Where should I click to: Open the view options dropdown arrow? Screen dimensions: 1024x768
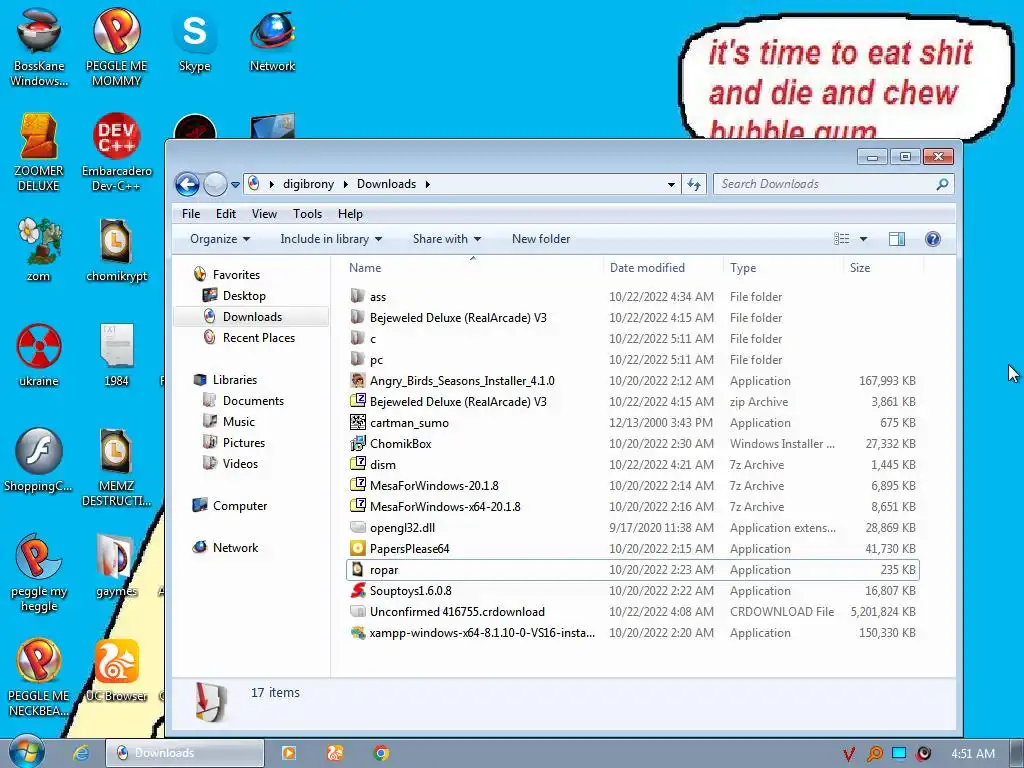pyautogui.click(x=863, y=239)
